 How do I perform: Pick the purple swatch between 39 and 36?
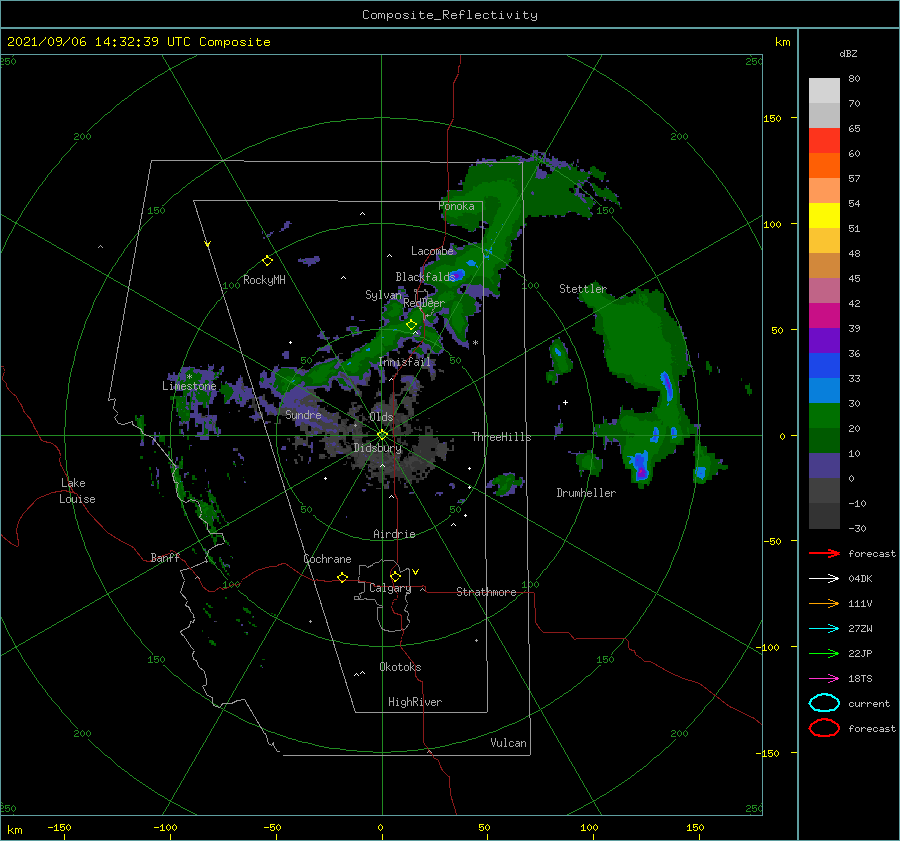pos(824,341)
